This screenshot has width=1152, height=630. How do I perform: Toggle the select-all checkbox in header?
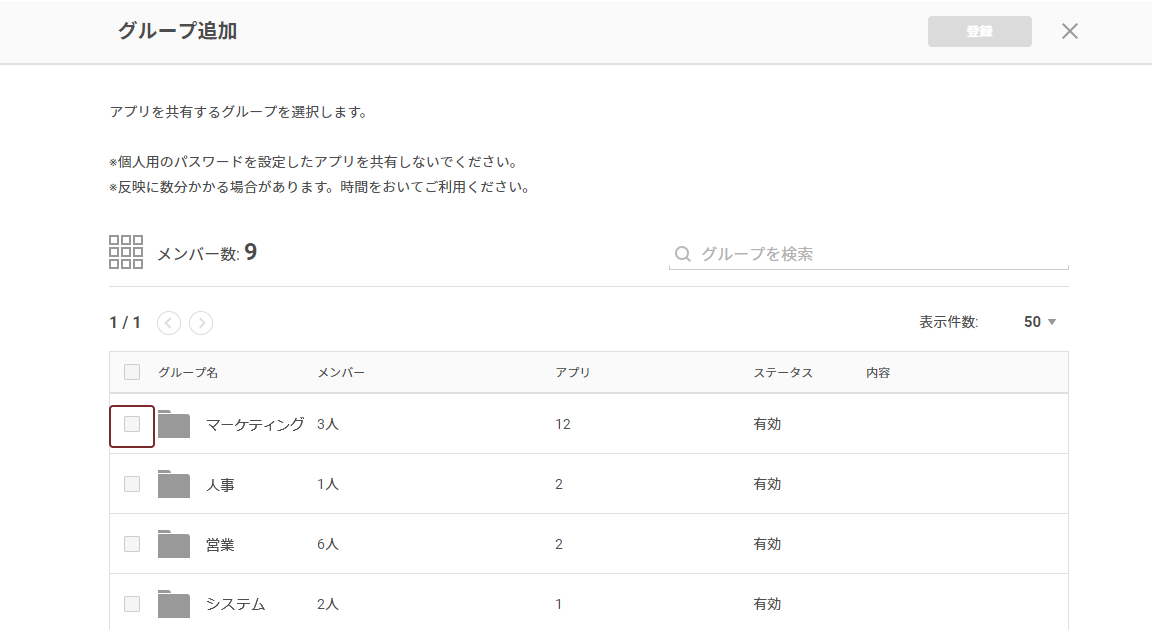pyautogui.click(x=132, y=372)
